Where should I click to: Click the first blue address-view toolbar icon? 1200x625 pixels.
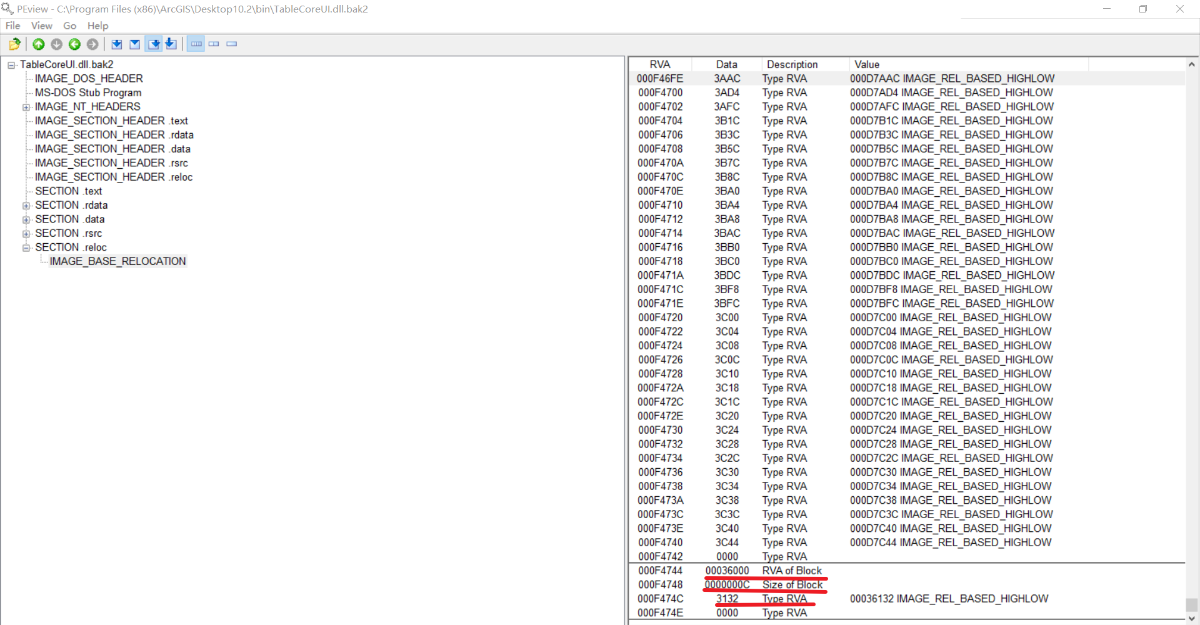pyautogui.click(x=117, y=44)
